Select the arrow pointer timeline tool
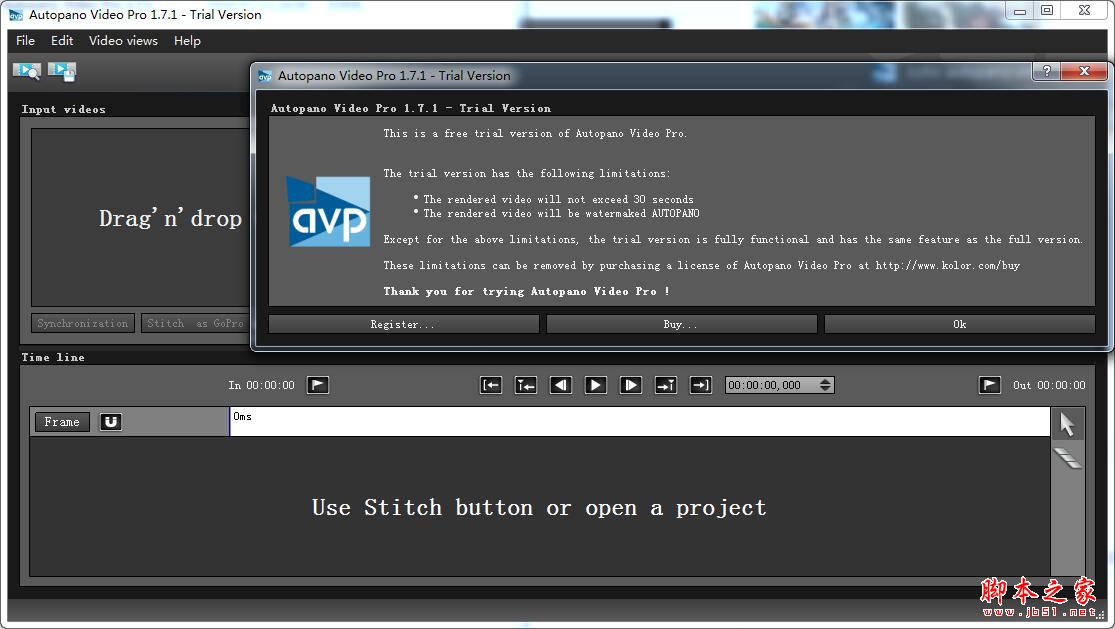The height and width of the screenshot is (629, 1115). [x=1067, y=424]
